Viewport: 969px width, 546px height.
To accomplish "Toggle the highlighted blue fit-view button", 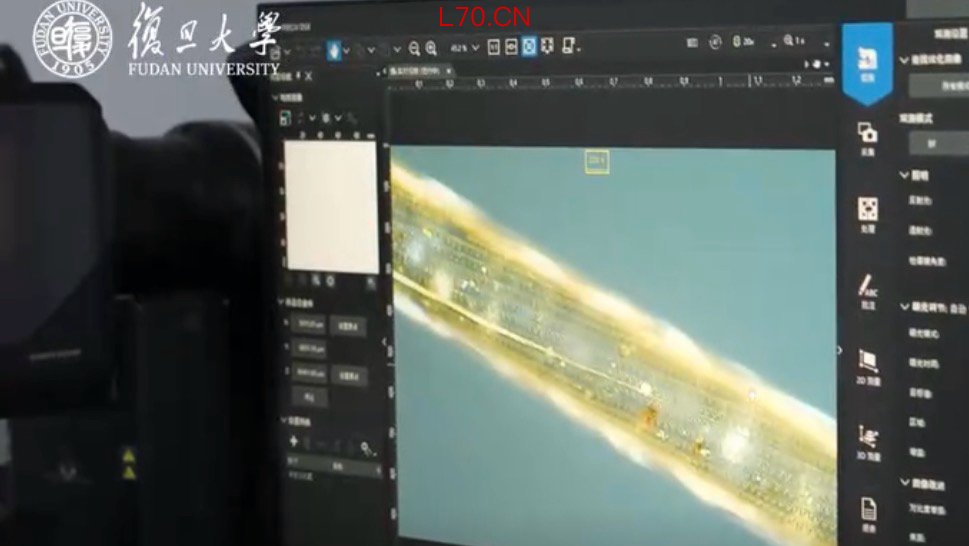I will click(x=529, y=47).
